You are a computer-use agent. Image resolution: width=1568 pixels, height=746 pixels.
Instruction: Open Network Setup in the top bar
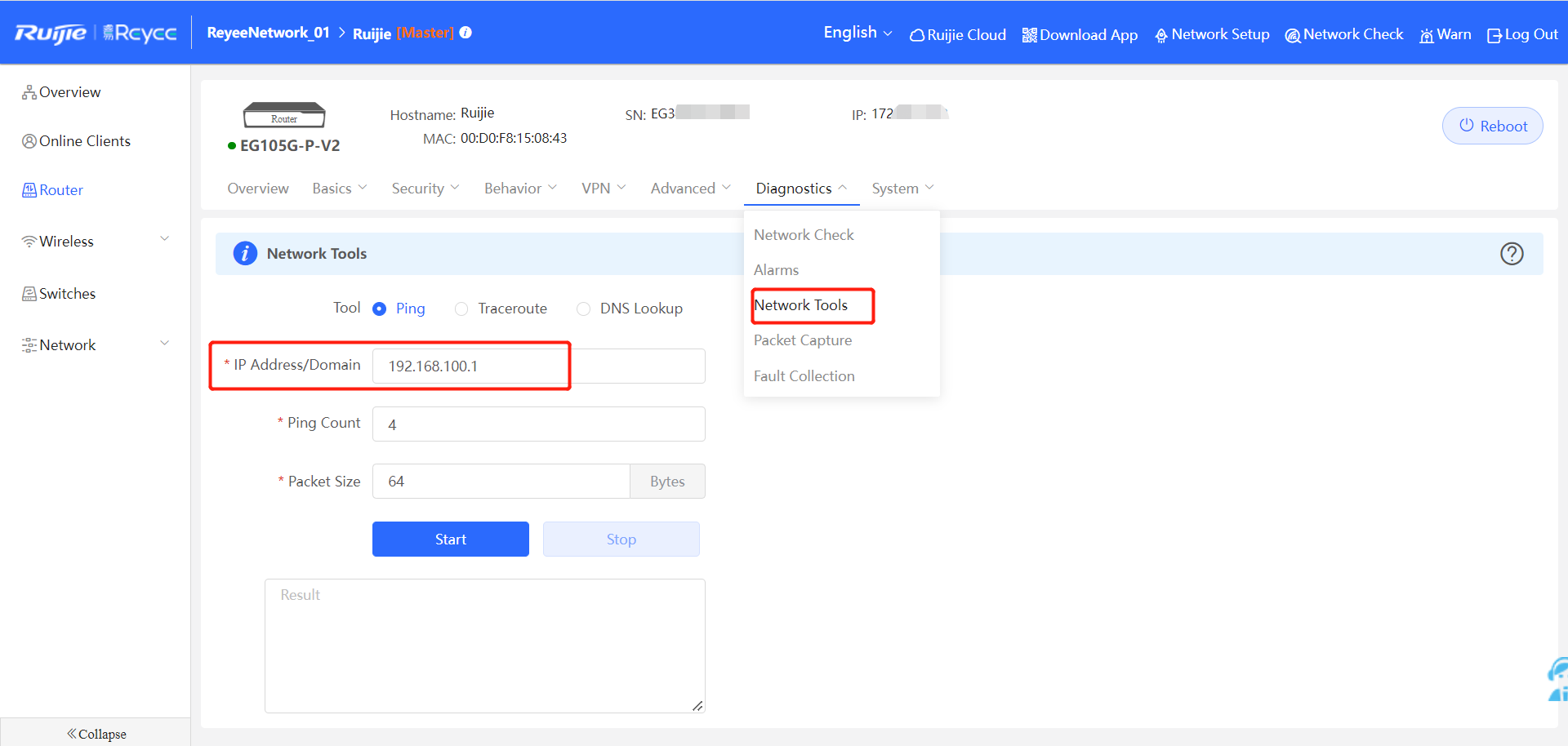pos(1212,34)
